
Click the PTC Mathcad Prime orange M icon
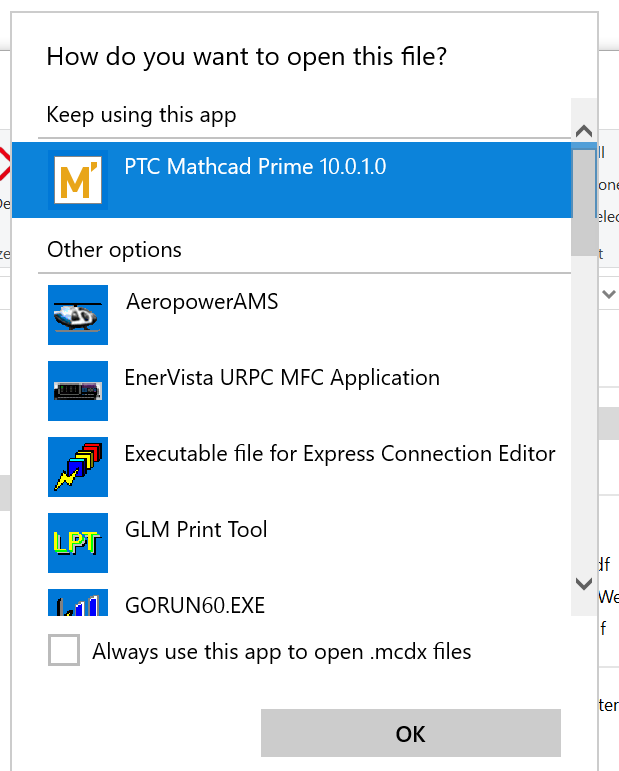click(x=77, y=180)
